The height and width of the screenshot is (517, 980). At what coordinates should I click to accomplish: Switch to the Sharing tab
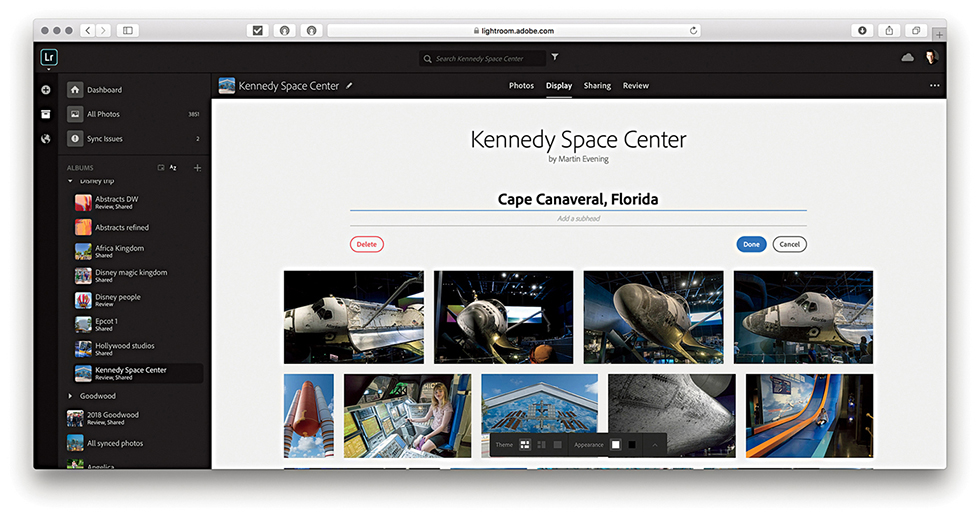pyautogui.click(x=597, y=86)
